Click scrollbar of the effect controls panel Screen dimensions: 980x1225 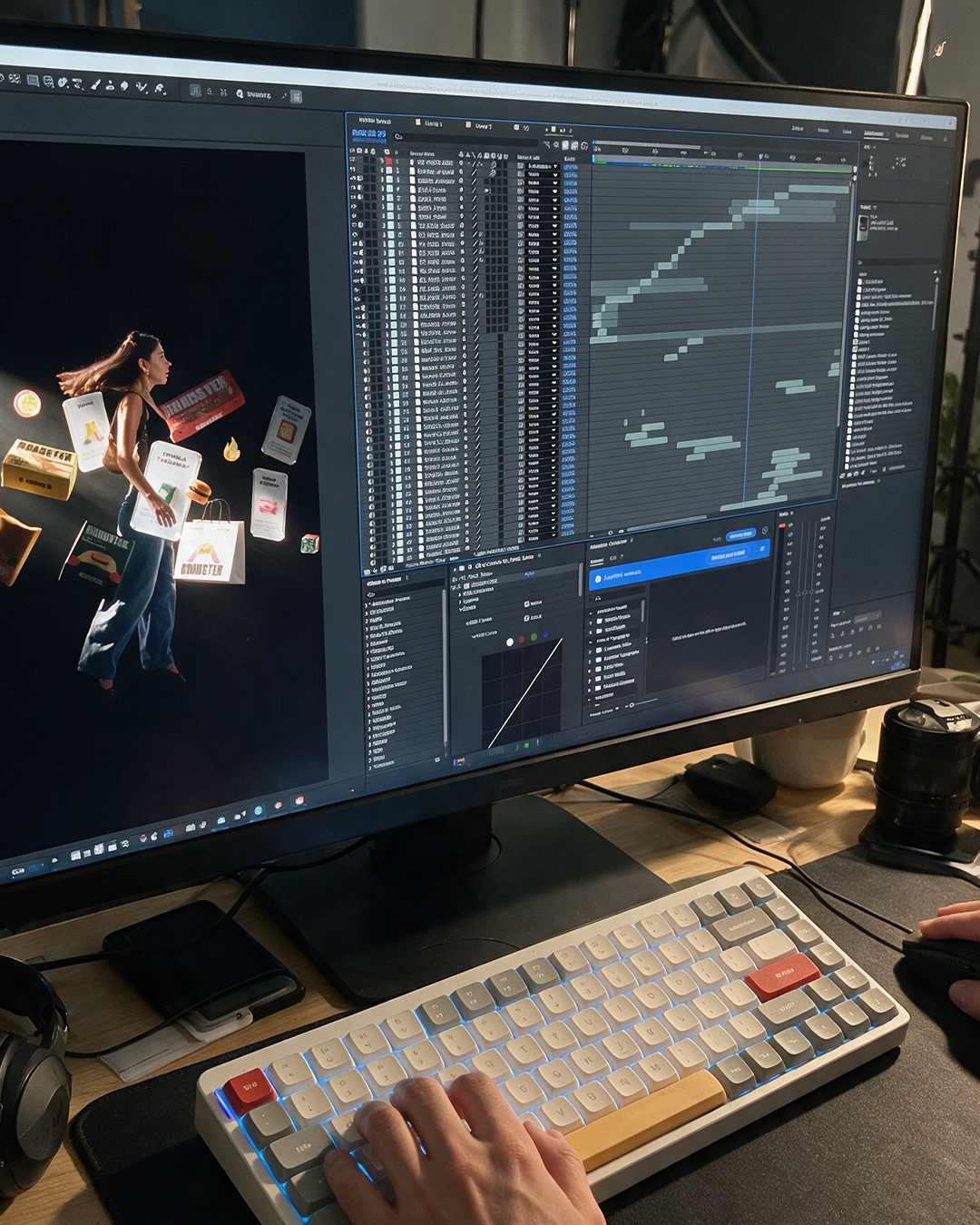coord(579,581)
